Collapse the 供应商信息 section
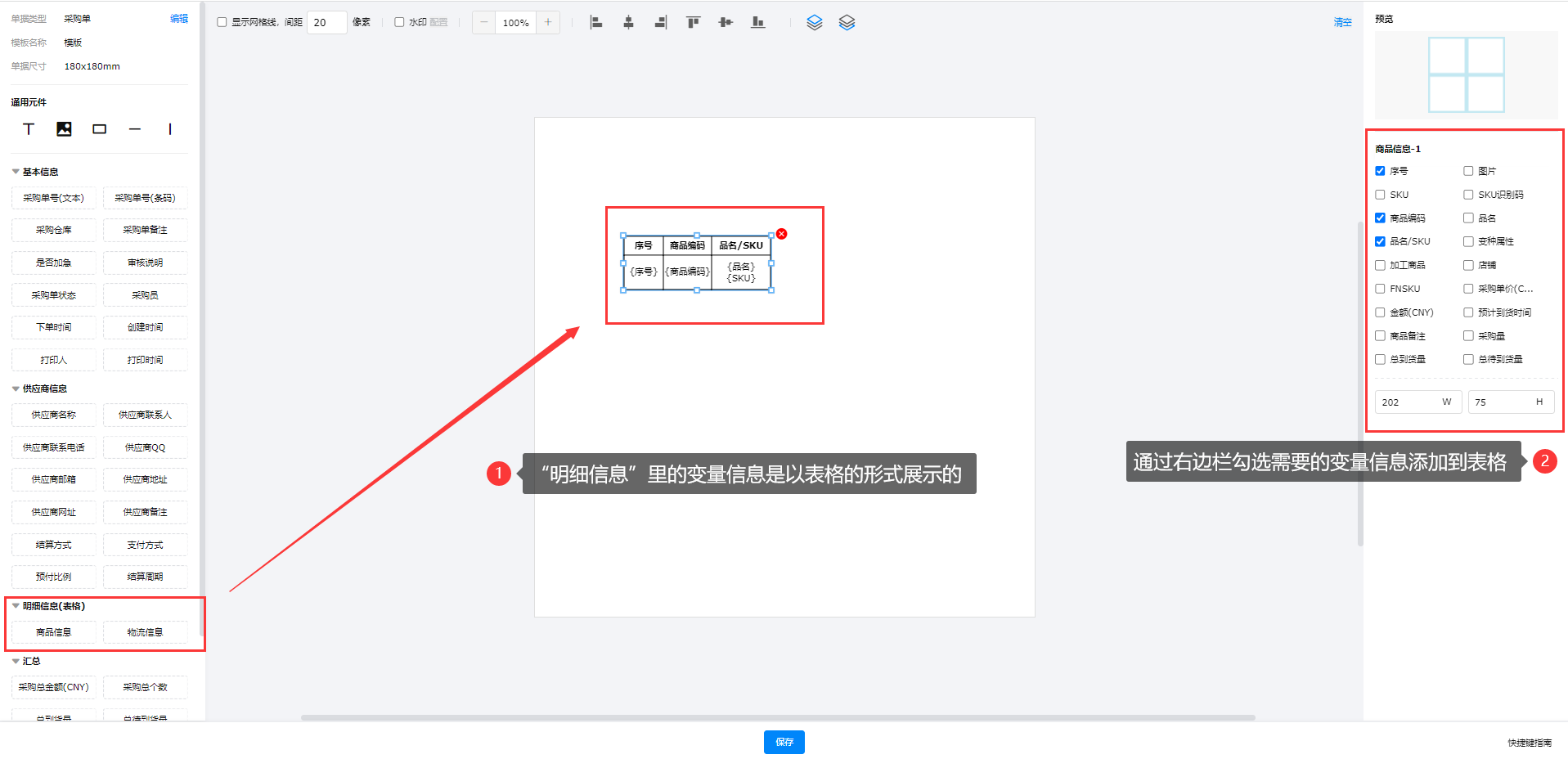Viewport: 1568px width, 759px height. [x=16, y=388]
